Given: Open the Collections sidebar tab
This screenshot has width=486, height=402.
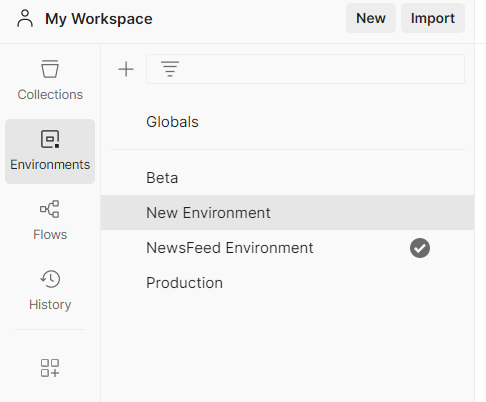Looking at the screenshot, I should 50,80.
